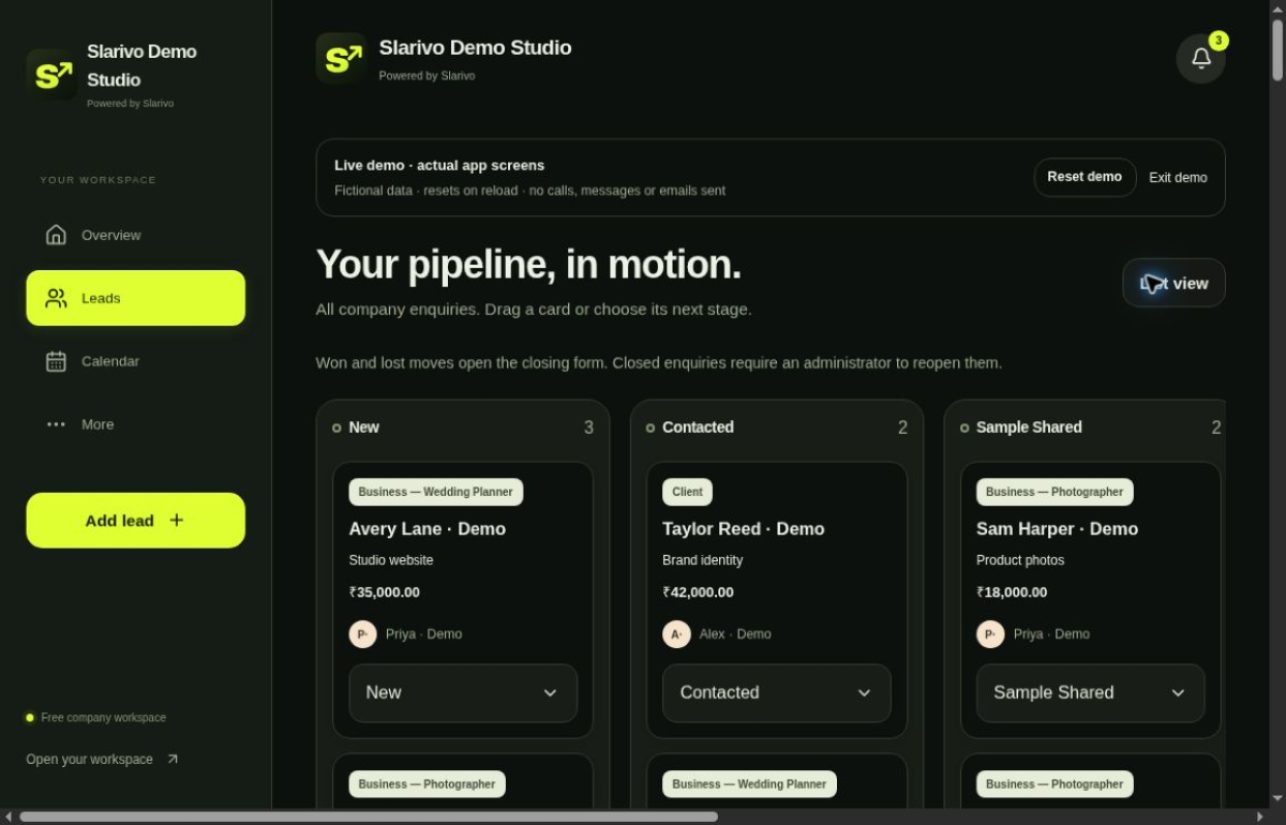Click the New column header
The height and width of the screenshot is (825, 1286).
click(x=364, y=427)
